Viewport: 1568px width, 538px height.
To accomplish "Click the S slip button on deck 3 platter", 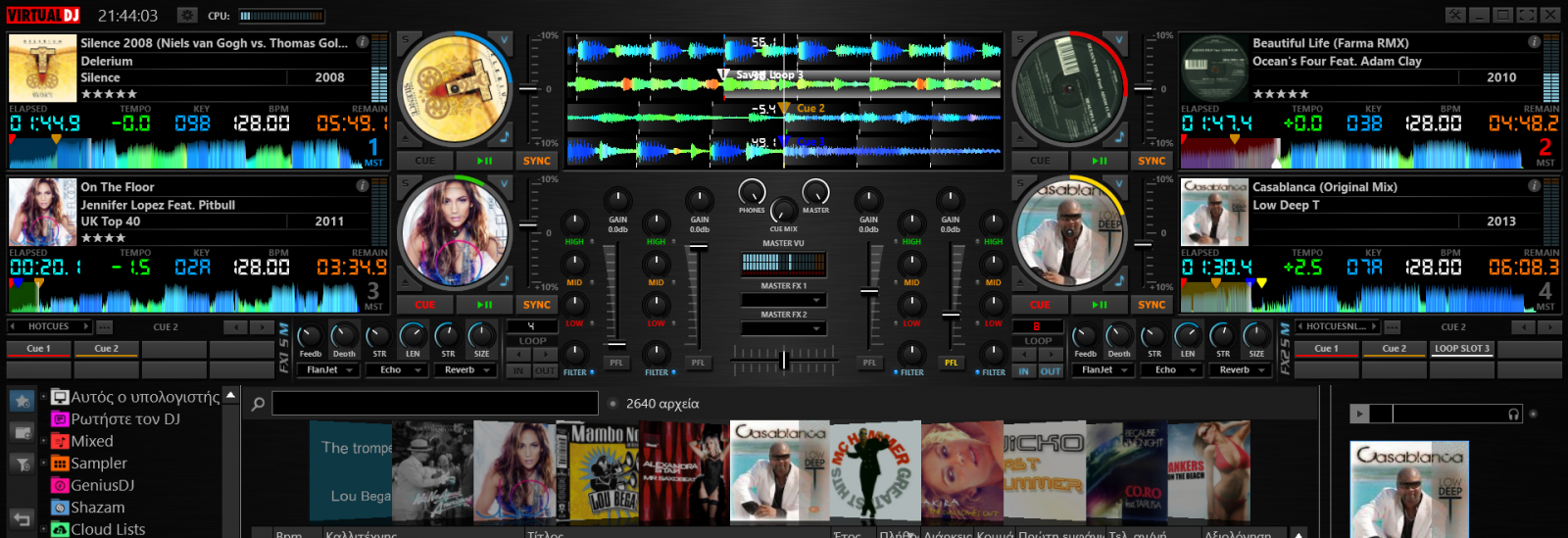I will (x=405, y=184).
